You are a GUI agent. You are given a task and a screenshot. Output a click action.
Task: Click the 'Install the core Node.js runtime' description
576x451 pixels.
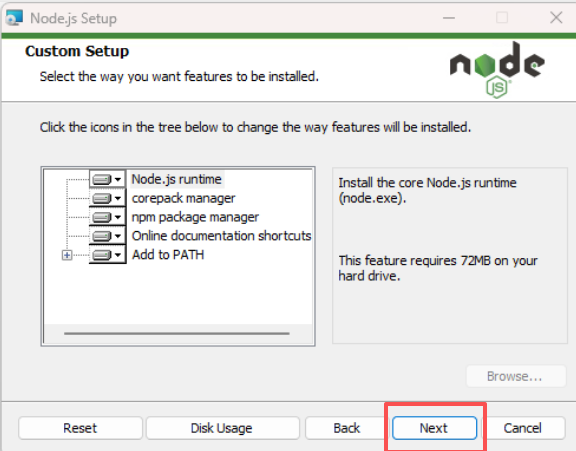coord(427,190)
